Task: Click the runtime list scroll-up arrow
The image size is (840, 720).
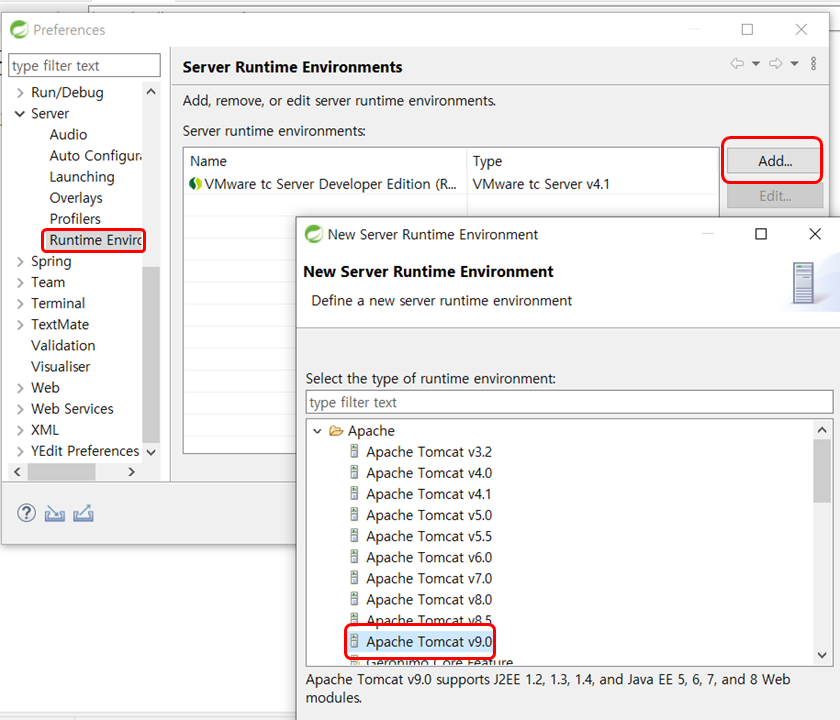Action: (822, 430)
